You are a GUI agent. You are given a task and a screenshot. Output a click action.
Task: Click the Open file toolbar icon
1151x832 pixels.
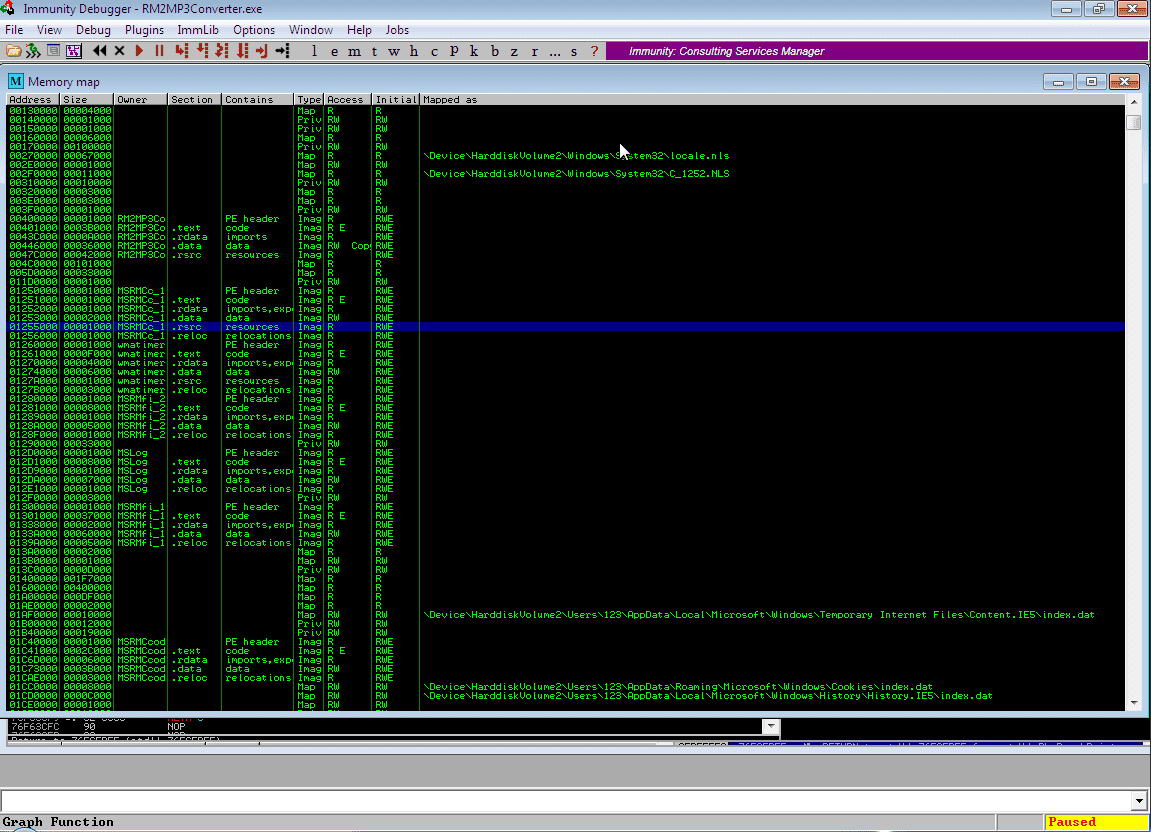(x=14, y=51)
